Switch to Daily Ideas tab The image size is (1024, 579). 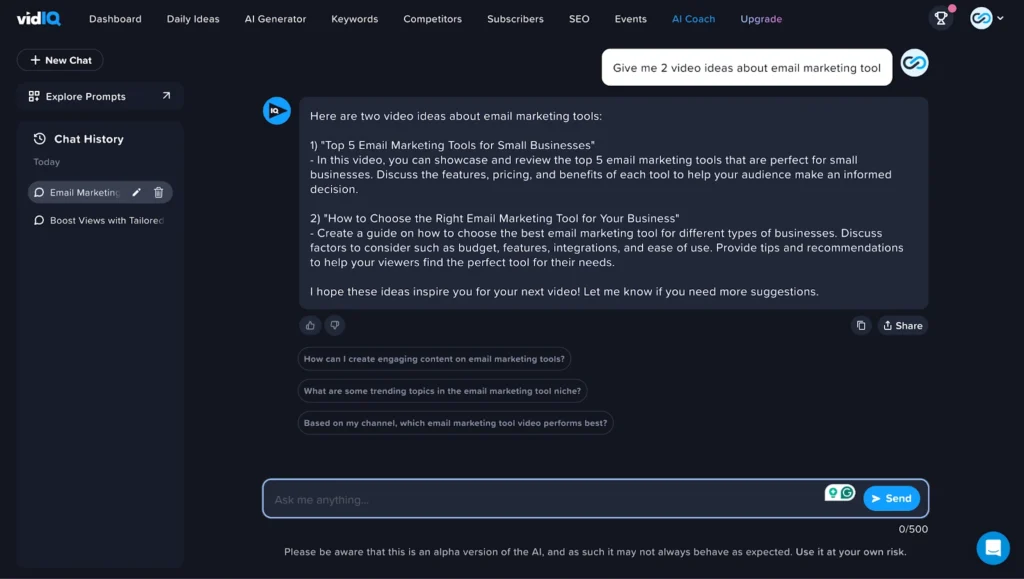[193, 19]
